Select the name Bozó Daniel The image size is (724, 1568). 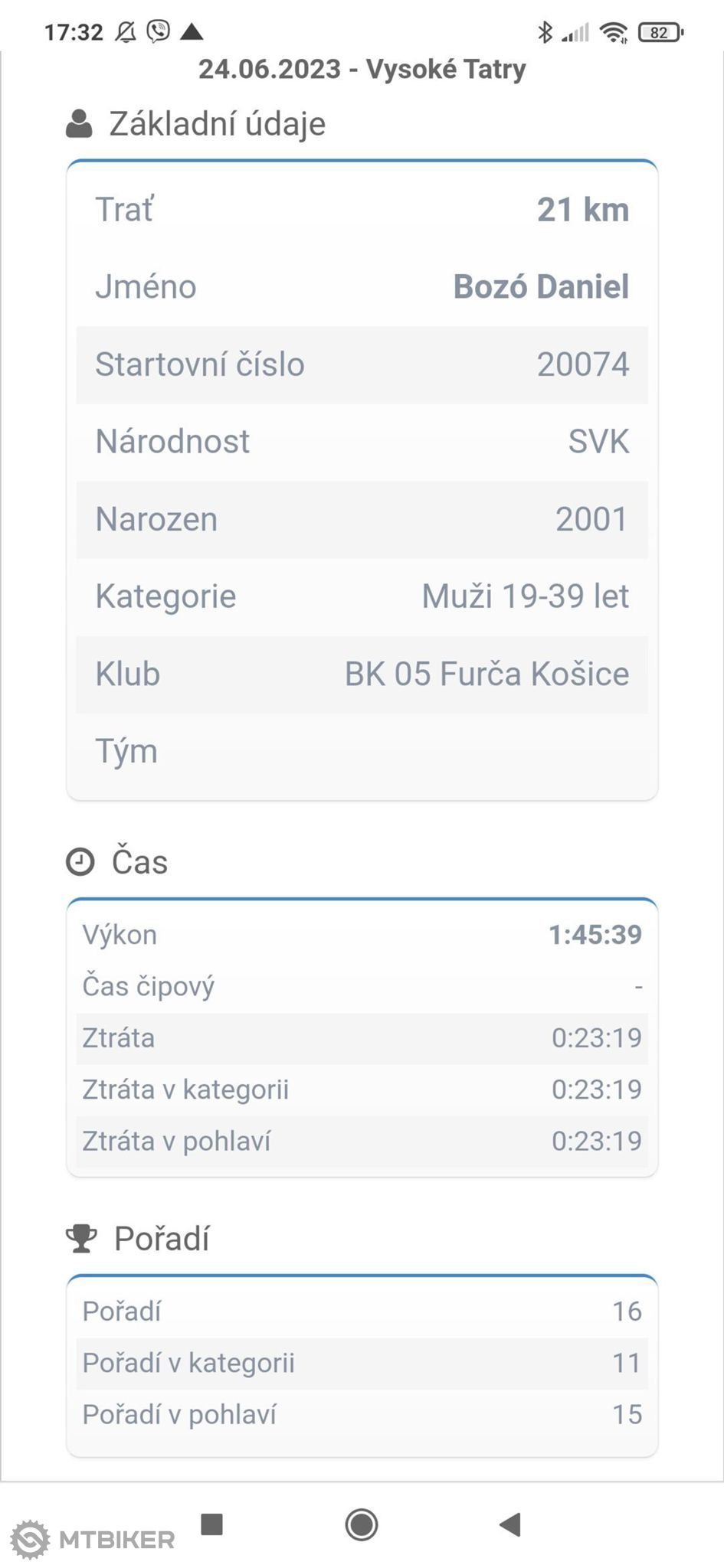541,286
